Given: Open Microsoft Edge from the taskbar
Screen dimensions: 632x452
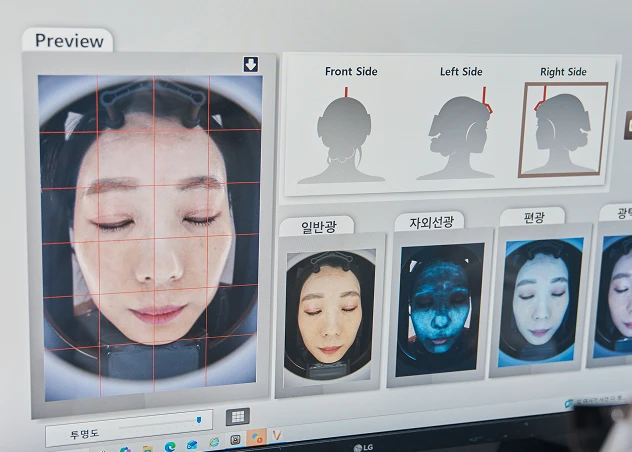Looking at the screenshot, I should pos(170,446).
